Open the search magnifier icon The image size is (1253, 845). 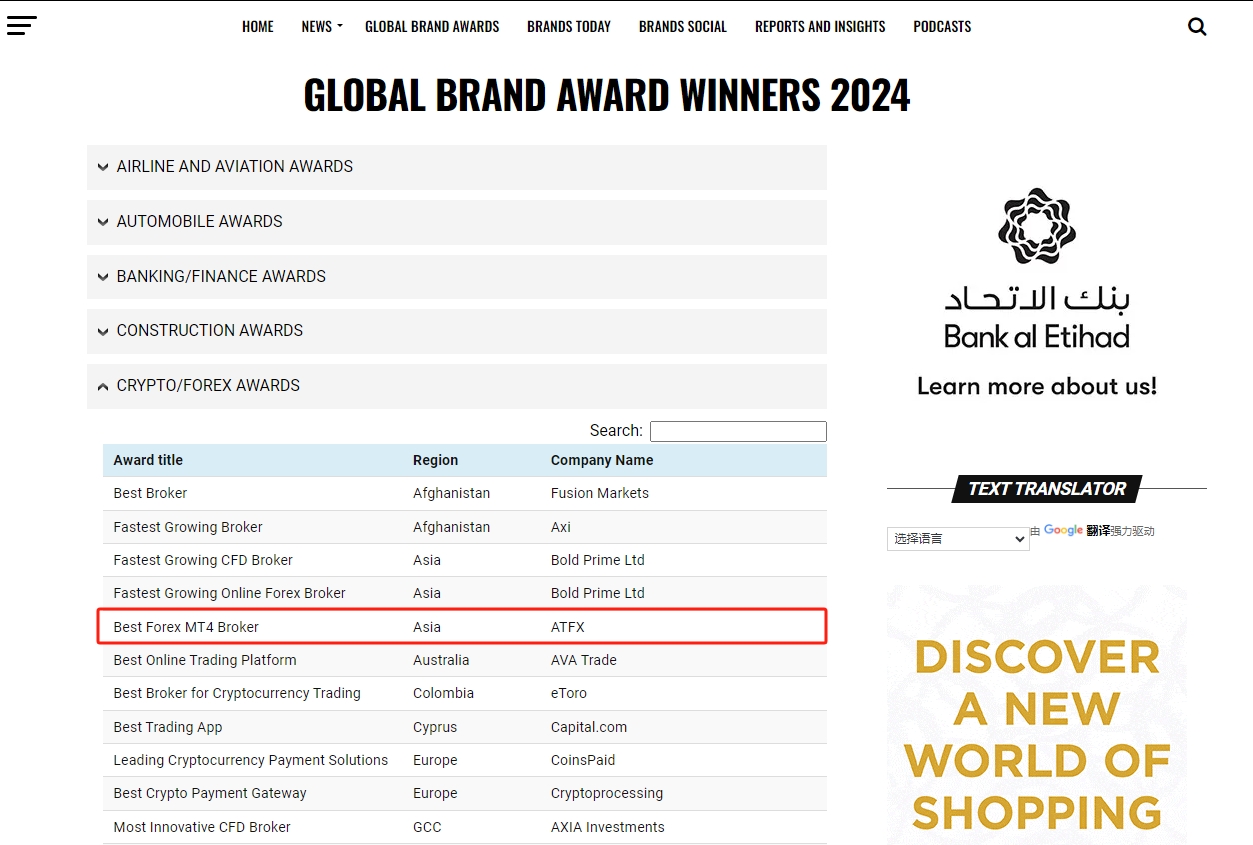point(1197,27)
